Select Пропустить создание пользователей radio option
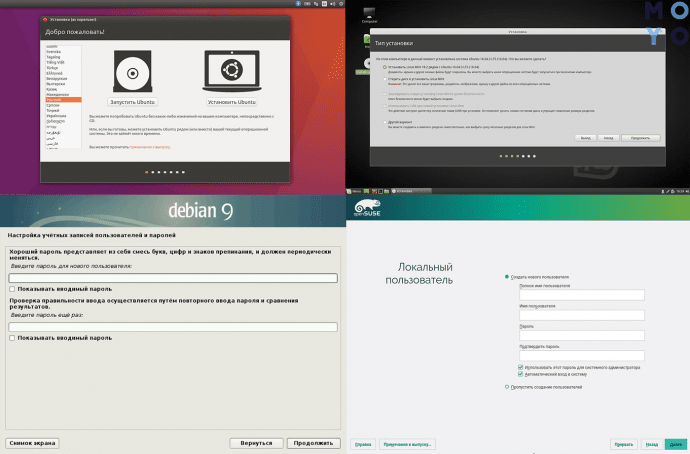 tap(507, 387)
